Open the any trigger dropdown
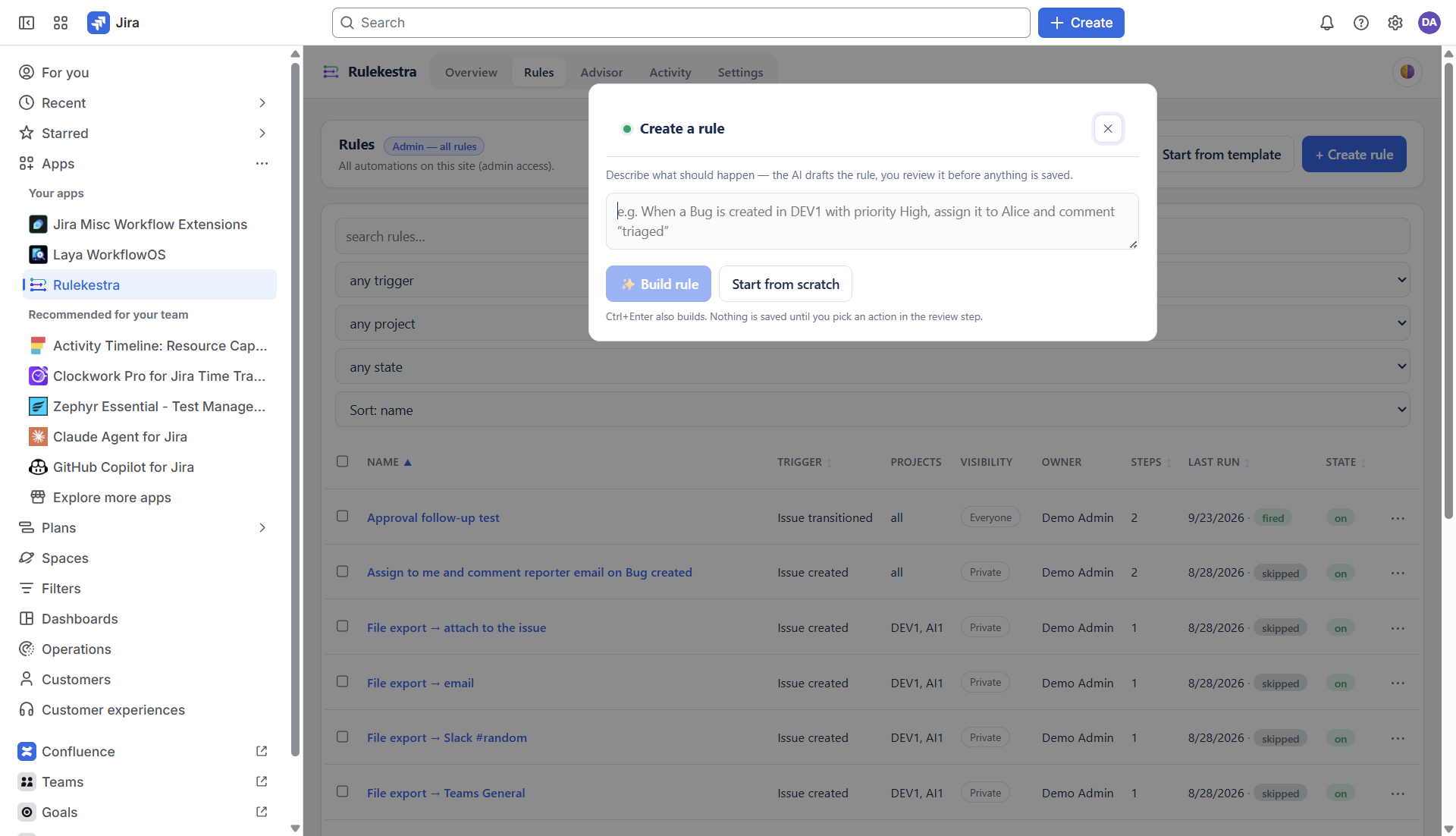 872,280
